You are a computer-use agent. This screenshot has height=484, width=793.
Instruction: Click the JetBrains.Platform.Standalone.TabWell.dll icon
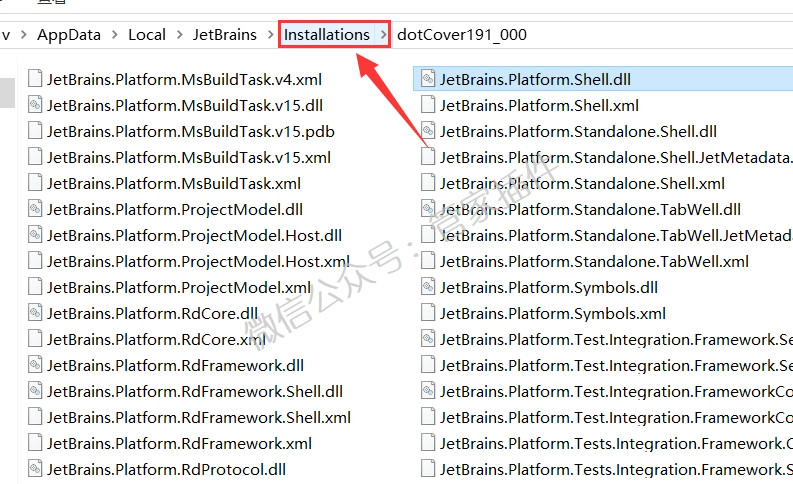[428, 209]
